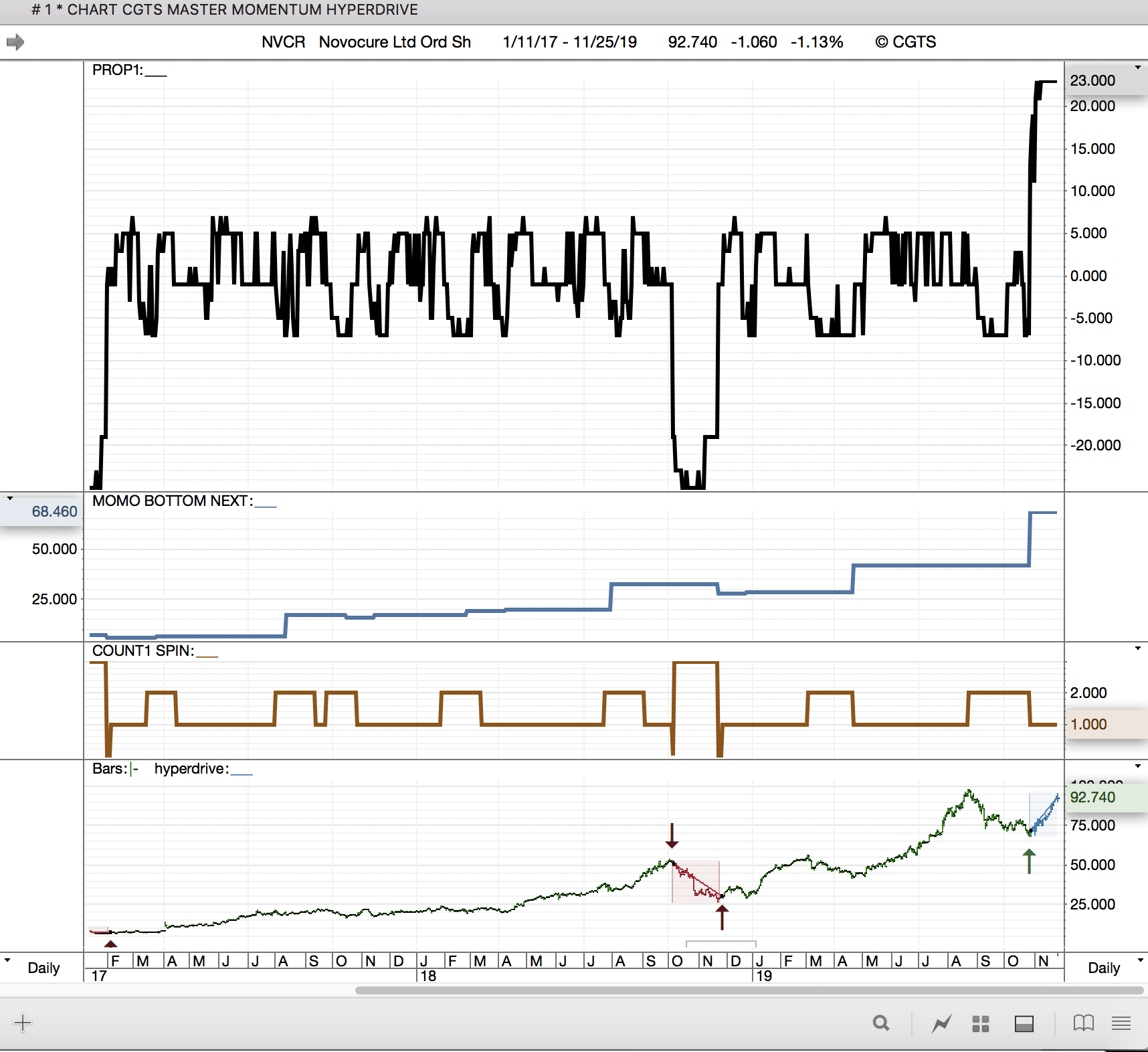Switch to four-square grid layout view
The image size is (1148, 1052).
click(981, 1023)
